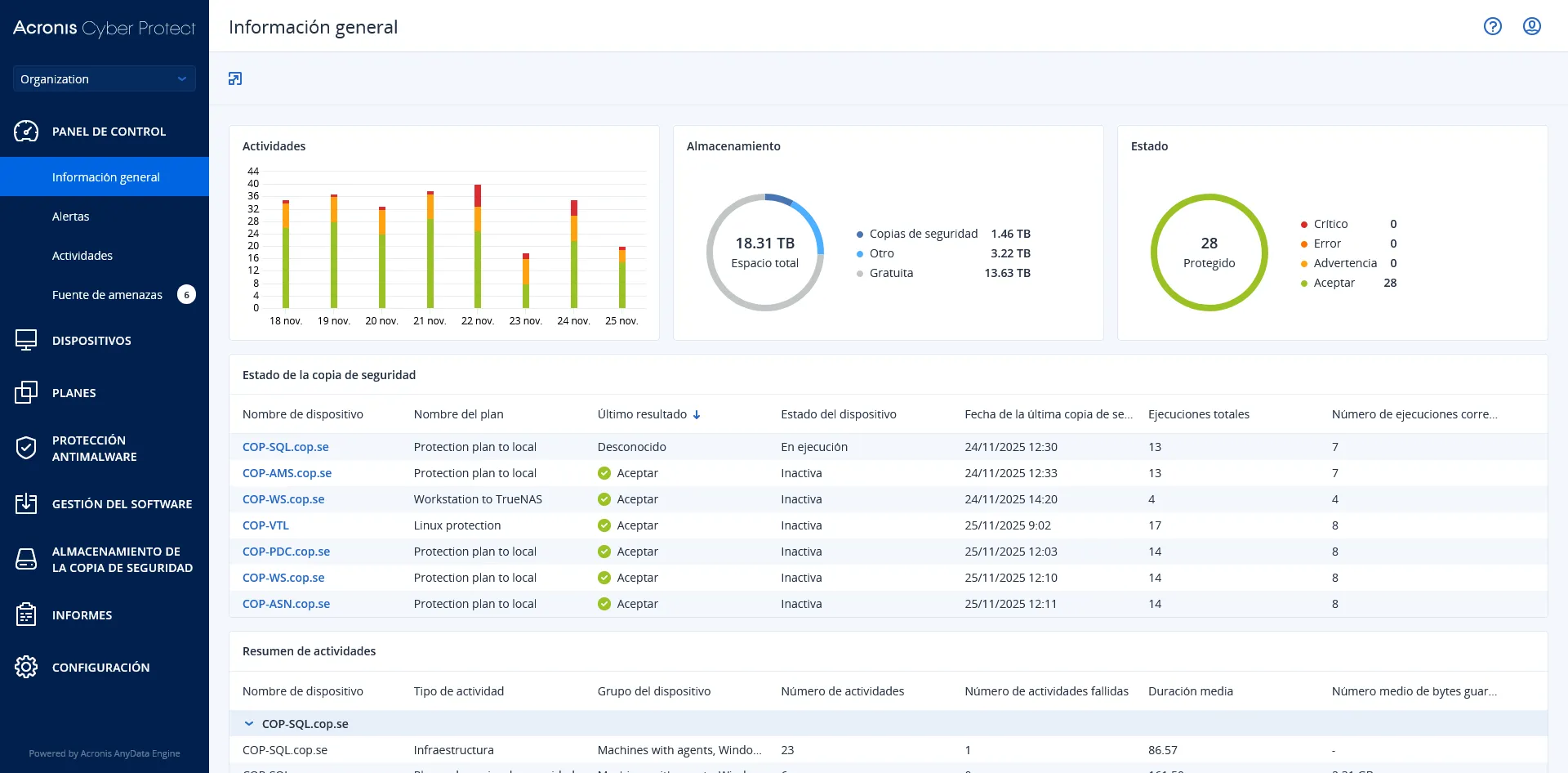This screenshot has width=1568, height=773.
Task: Click the Dispositivos monitor icon
Action: pos(26,340)
